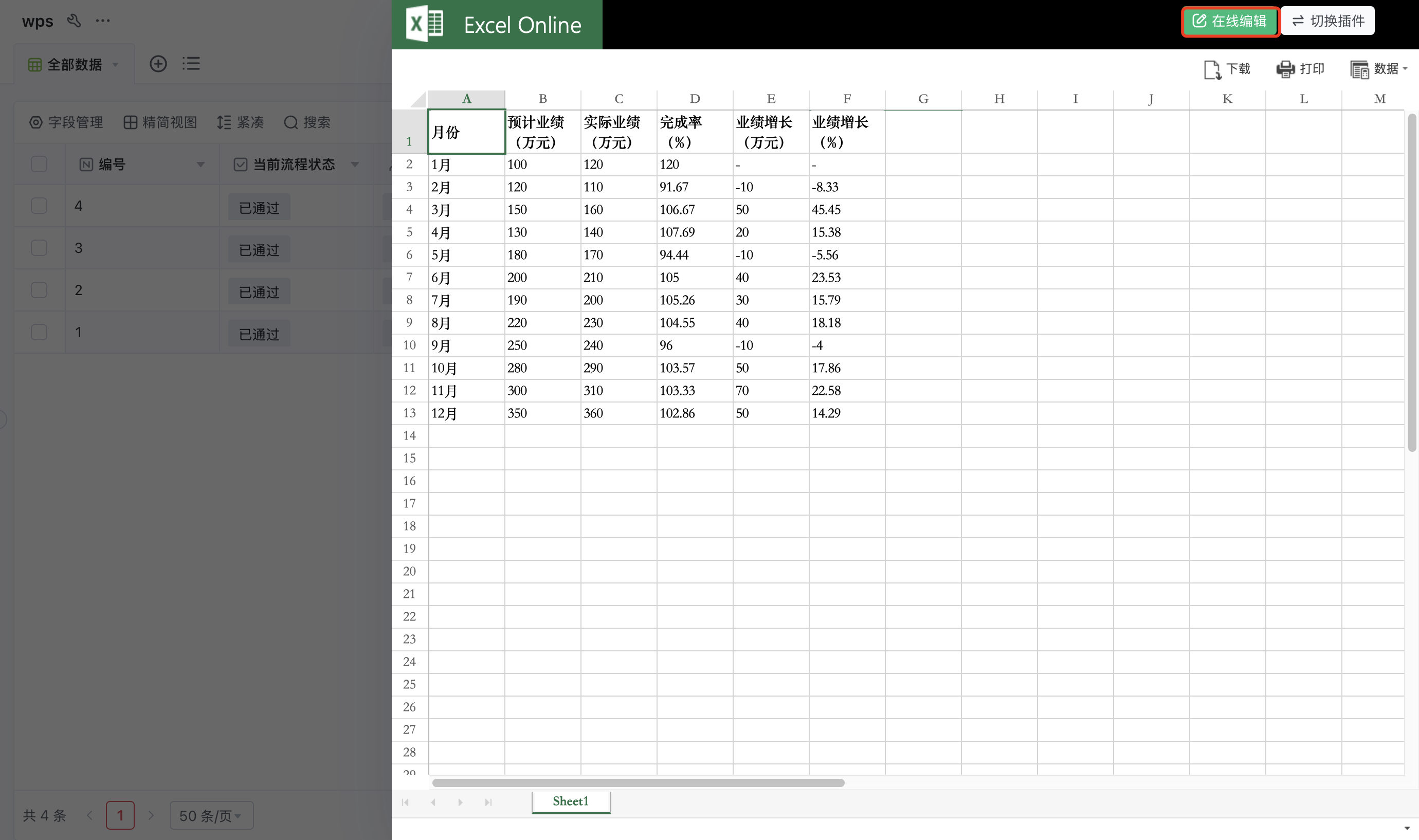Screen dimensions: 1419x840
Task: Click the 10月 cell
Action: click(466, 368)
